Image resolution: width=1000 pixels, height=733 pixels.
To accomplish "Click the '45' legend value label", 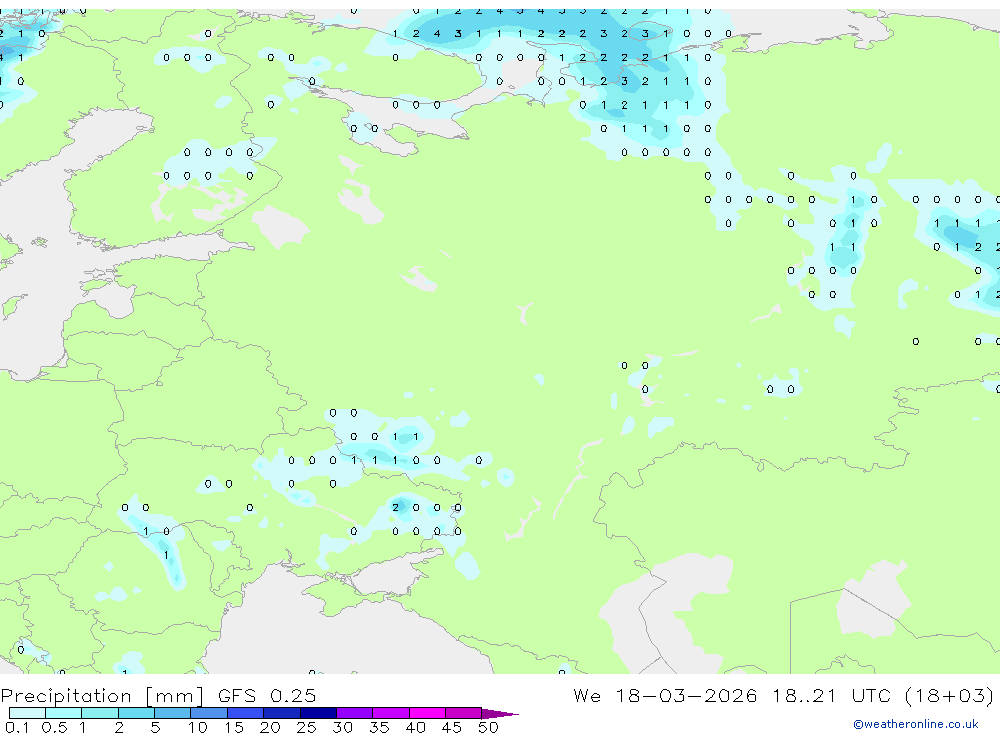I will (x=452, y=727).
